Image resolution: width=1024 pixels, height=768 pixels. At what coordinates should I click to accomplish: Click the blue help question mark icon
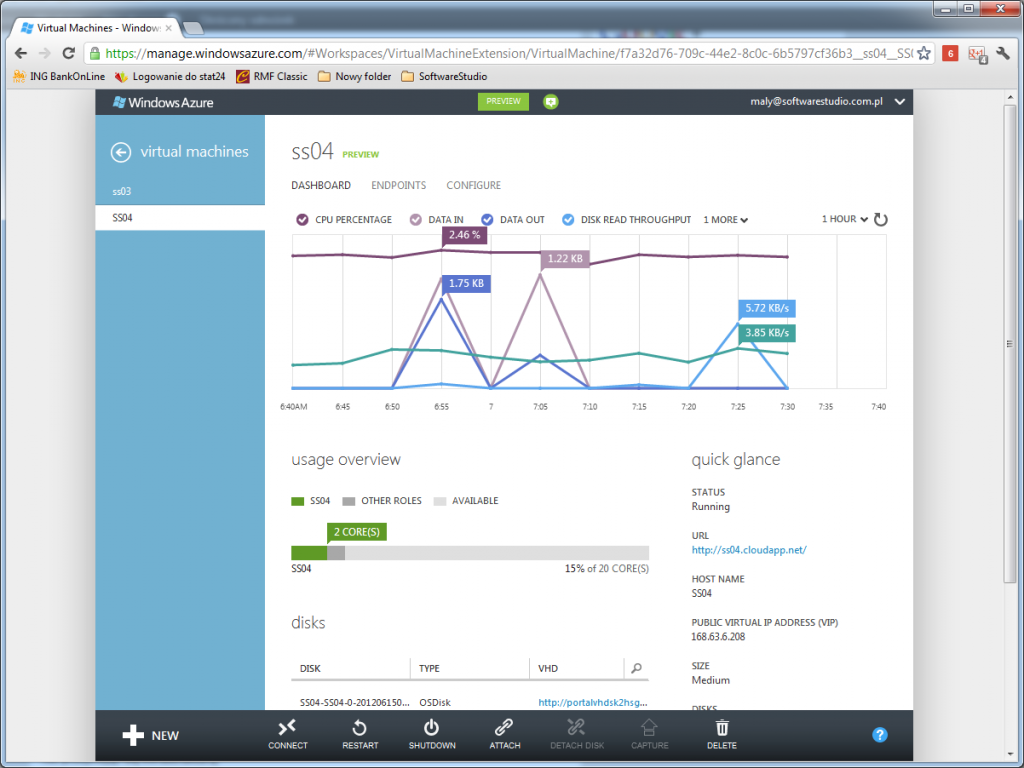[879, 735]
